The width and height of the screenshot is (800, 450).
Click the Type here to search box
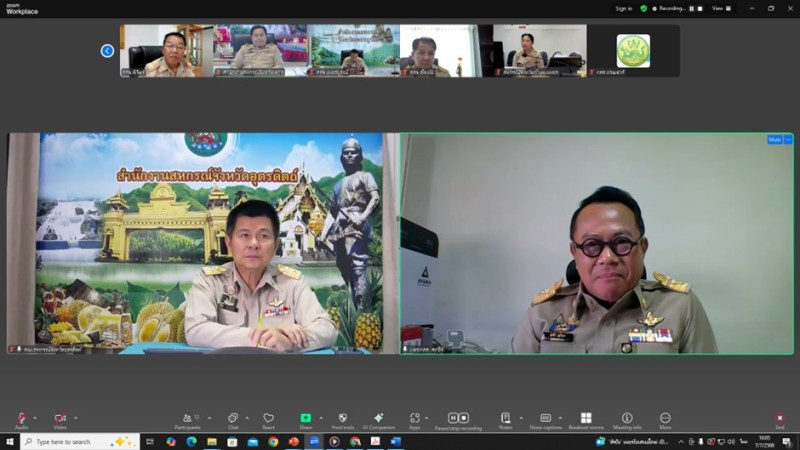(80, 442)
